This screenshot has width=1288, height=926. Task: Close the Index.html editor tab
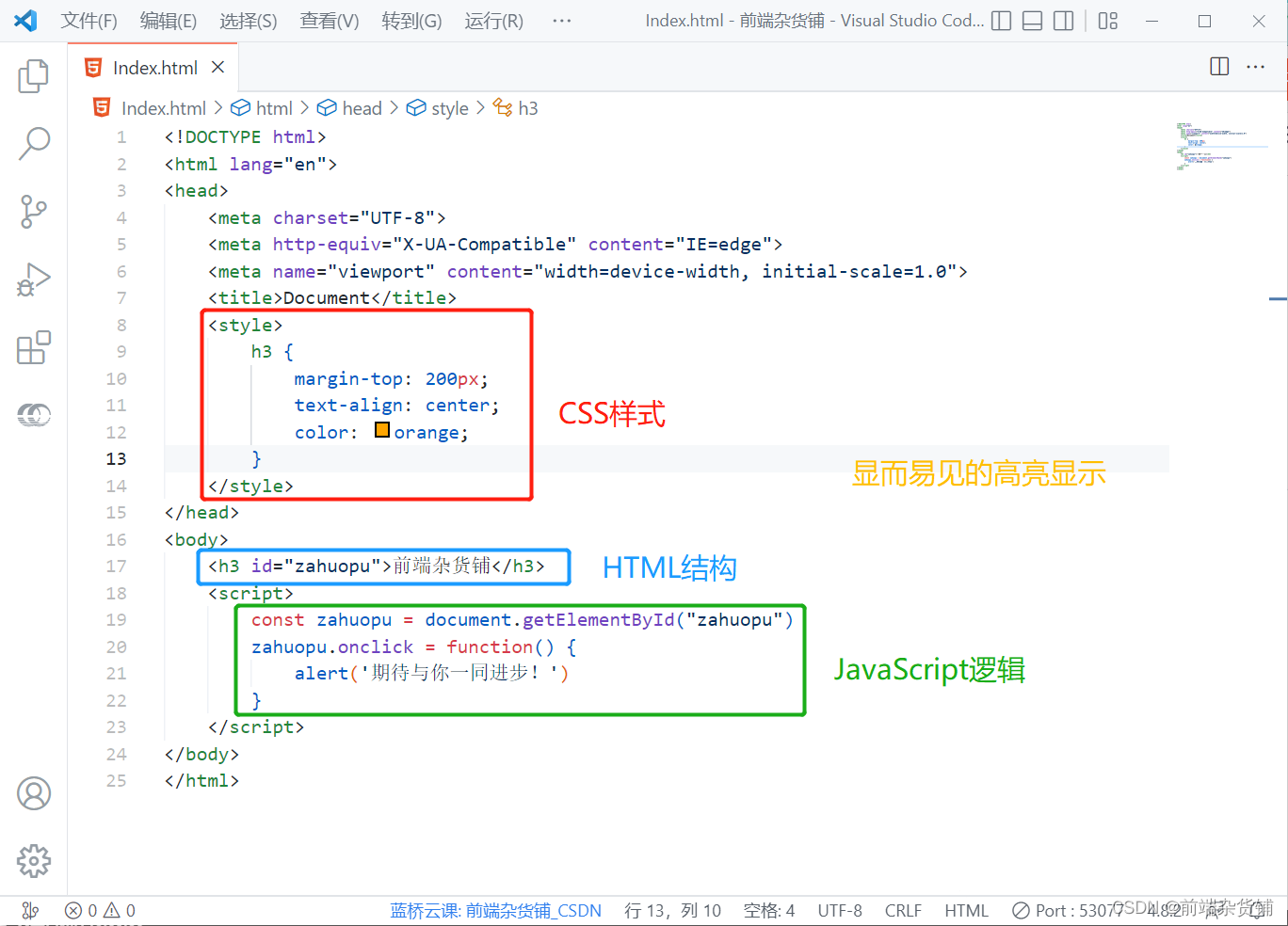(x=218, y=67)
